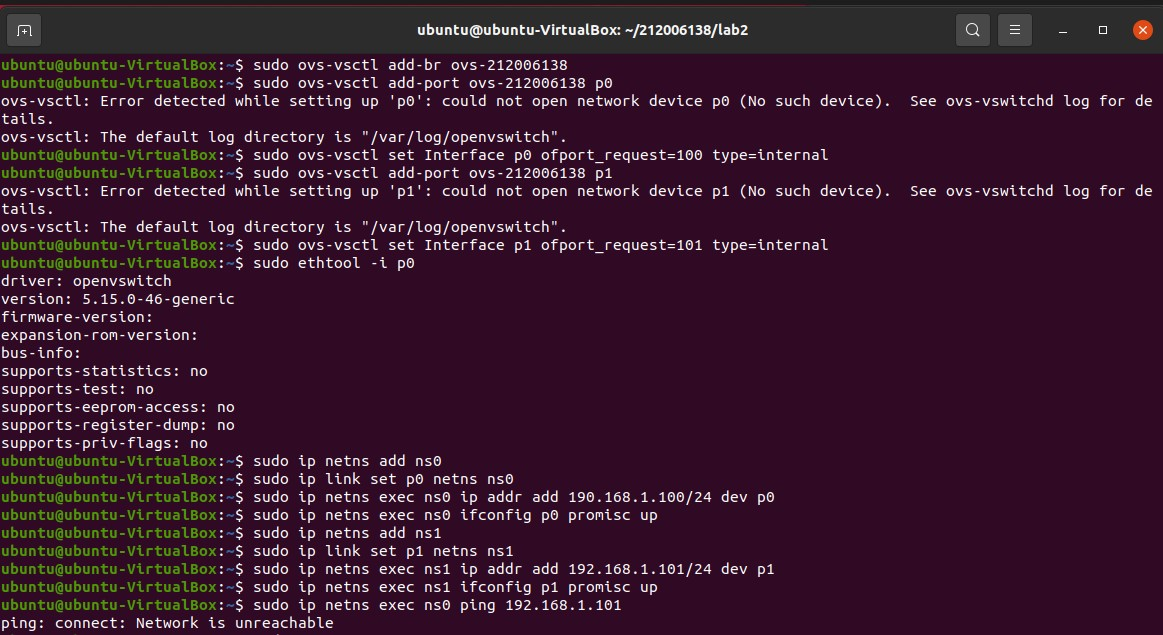Click the 'ofport_request=101' command line
The height and width of the screenshot is (635, 1163).
pos(540,245)
